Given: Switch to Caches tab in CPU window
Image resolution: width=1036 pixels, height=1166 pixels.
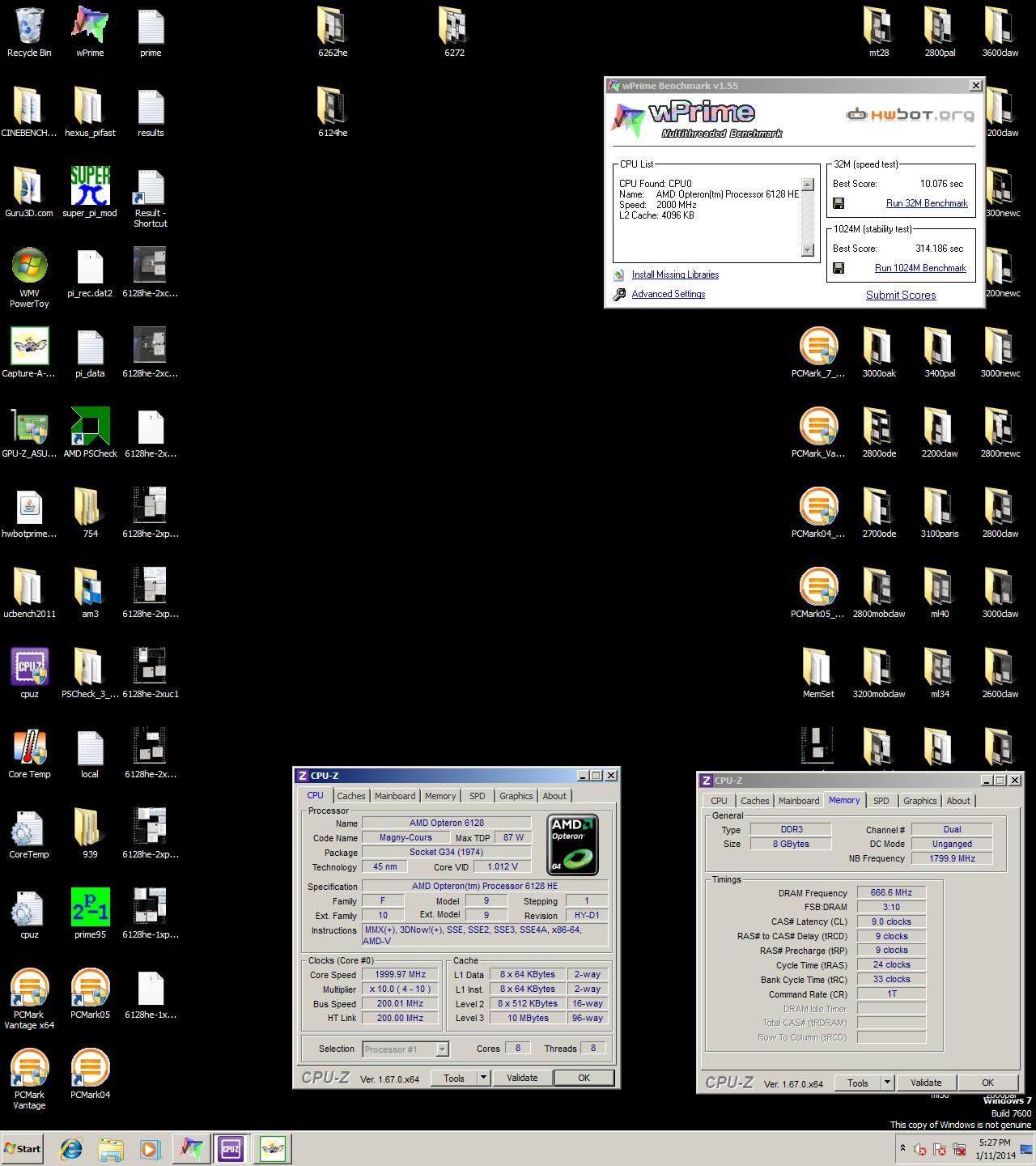Looking at the screenshot, I should tap(351, 796).
